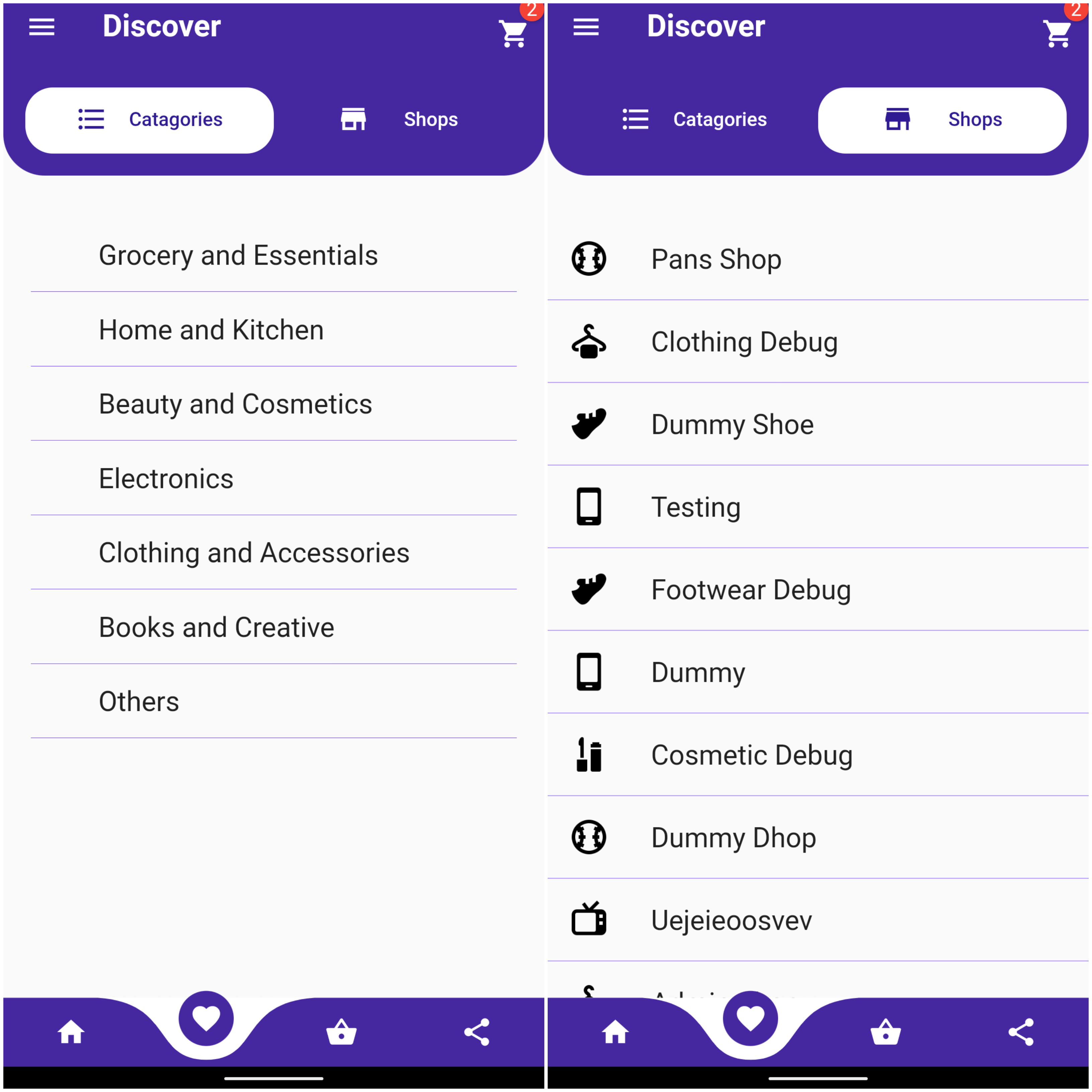This screenshot has height=1092, width=1092.
Task: Select the Pans Shop store icon
Action: [x=591, y=257]
